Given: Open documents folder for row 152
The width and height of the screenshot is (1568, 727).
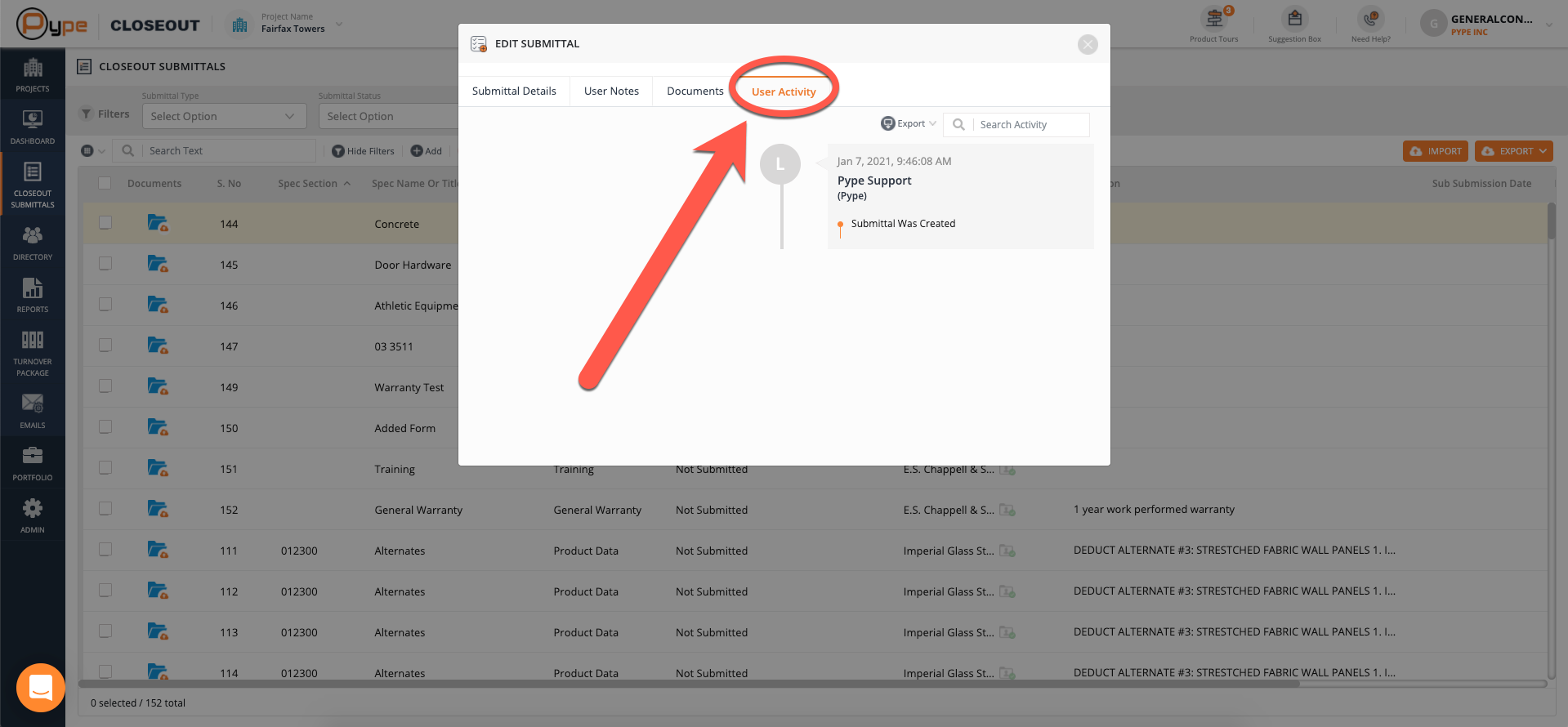Looking at the screenshot, I should 158,509.
